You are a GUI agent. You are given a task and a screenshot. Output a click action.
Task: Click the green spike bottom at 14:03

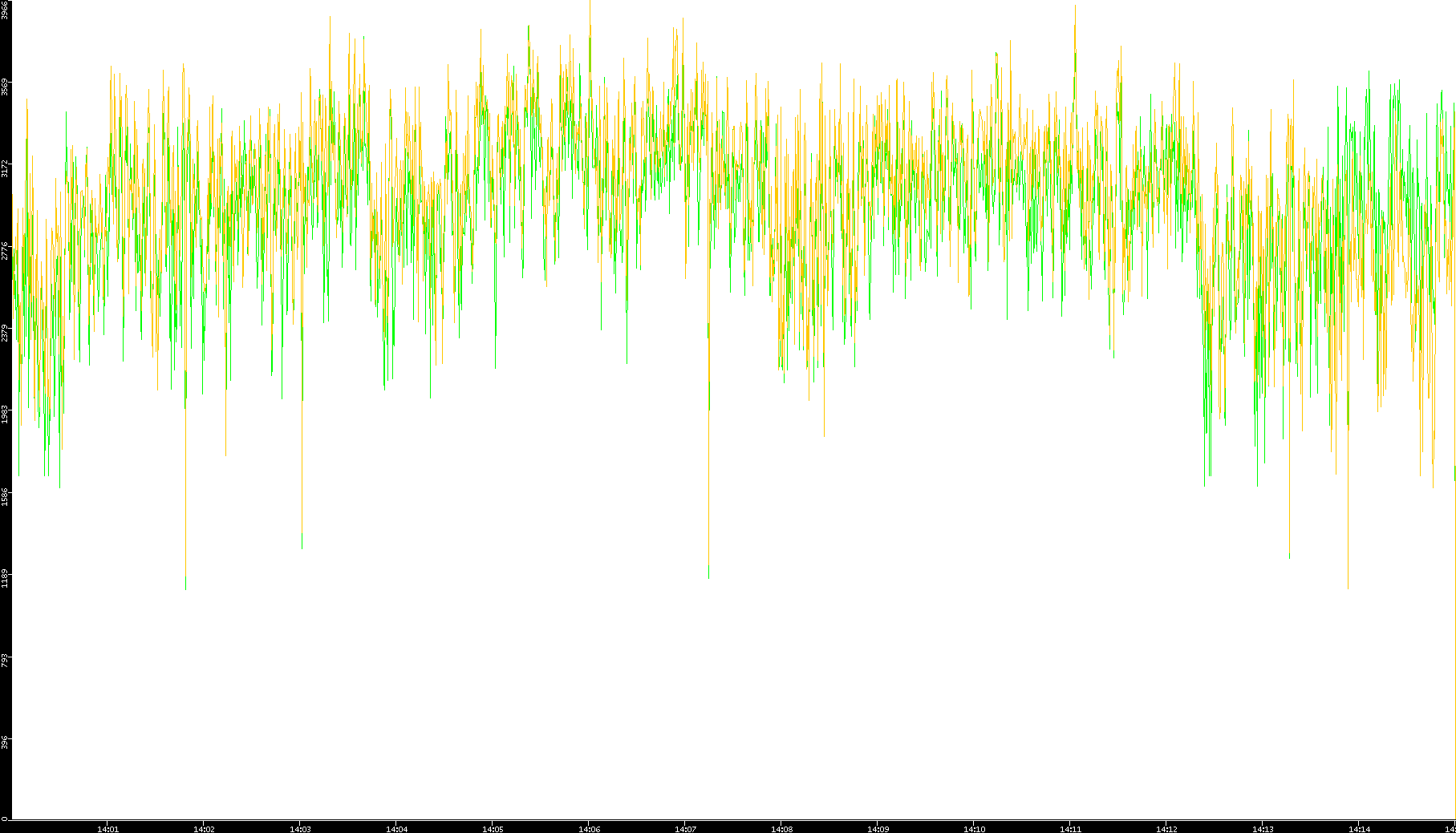[x=302, y=548]
